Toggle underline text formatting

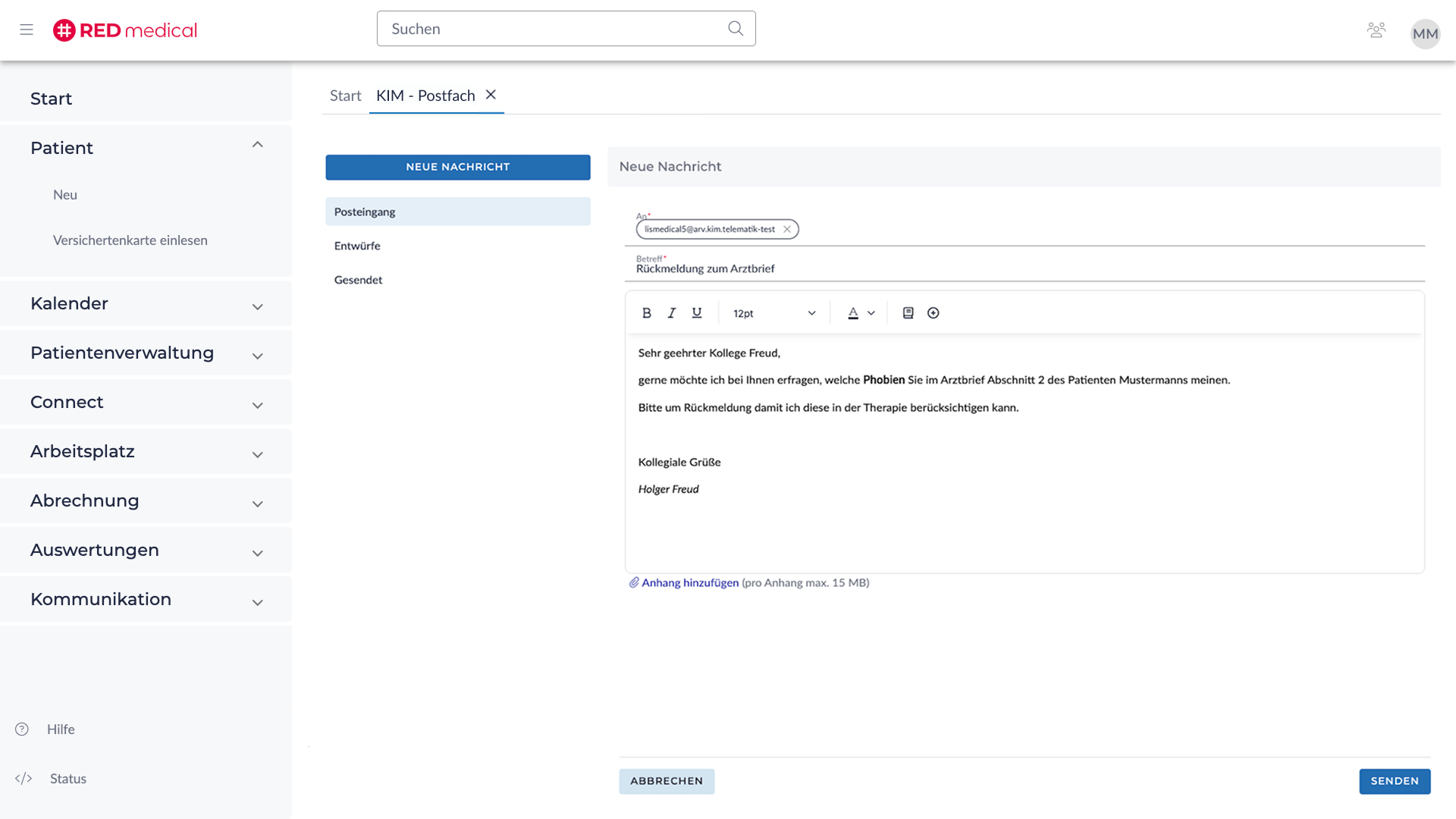pyautogui.click(x=697, y=313)
